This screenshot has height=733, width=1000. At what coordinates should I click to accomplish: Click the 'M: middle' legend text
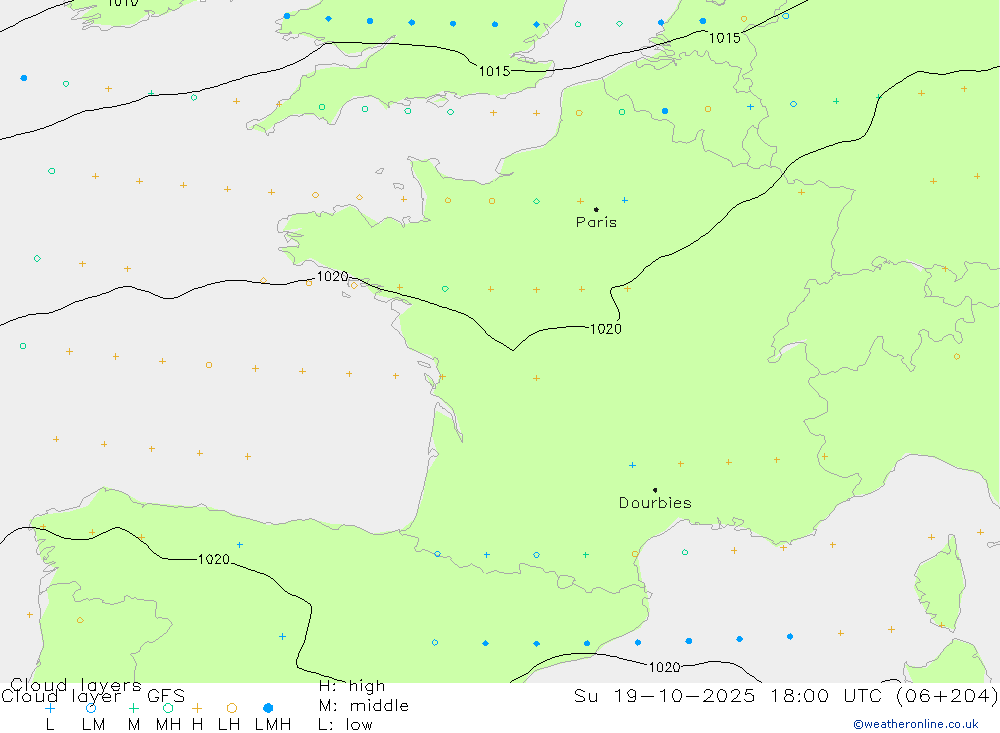364,706
